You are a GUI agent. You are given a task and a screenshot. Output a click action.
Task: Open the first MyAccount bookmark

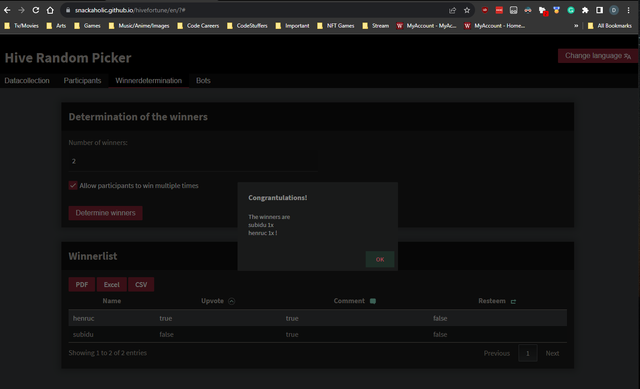427,26
